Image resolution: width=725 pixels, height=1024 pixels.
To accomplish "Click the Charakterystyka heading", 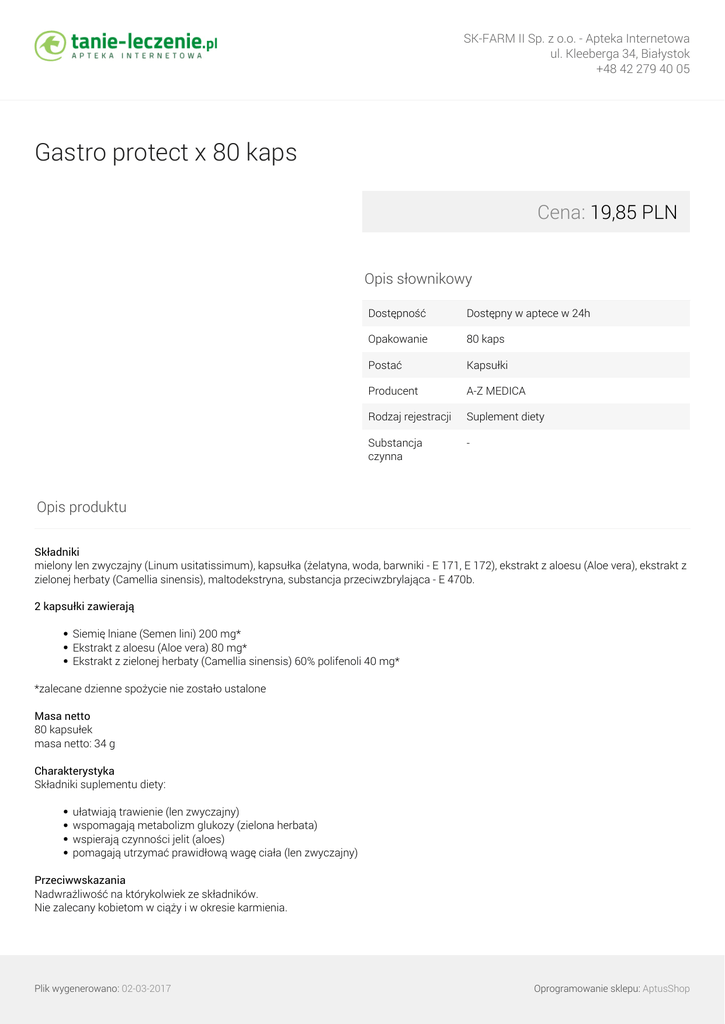I will pos(74,771).
